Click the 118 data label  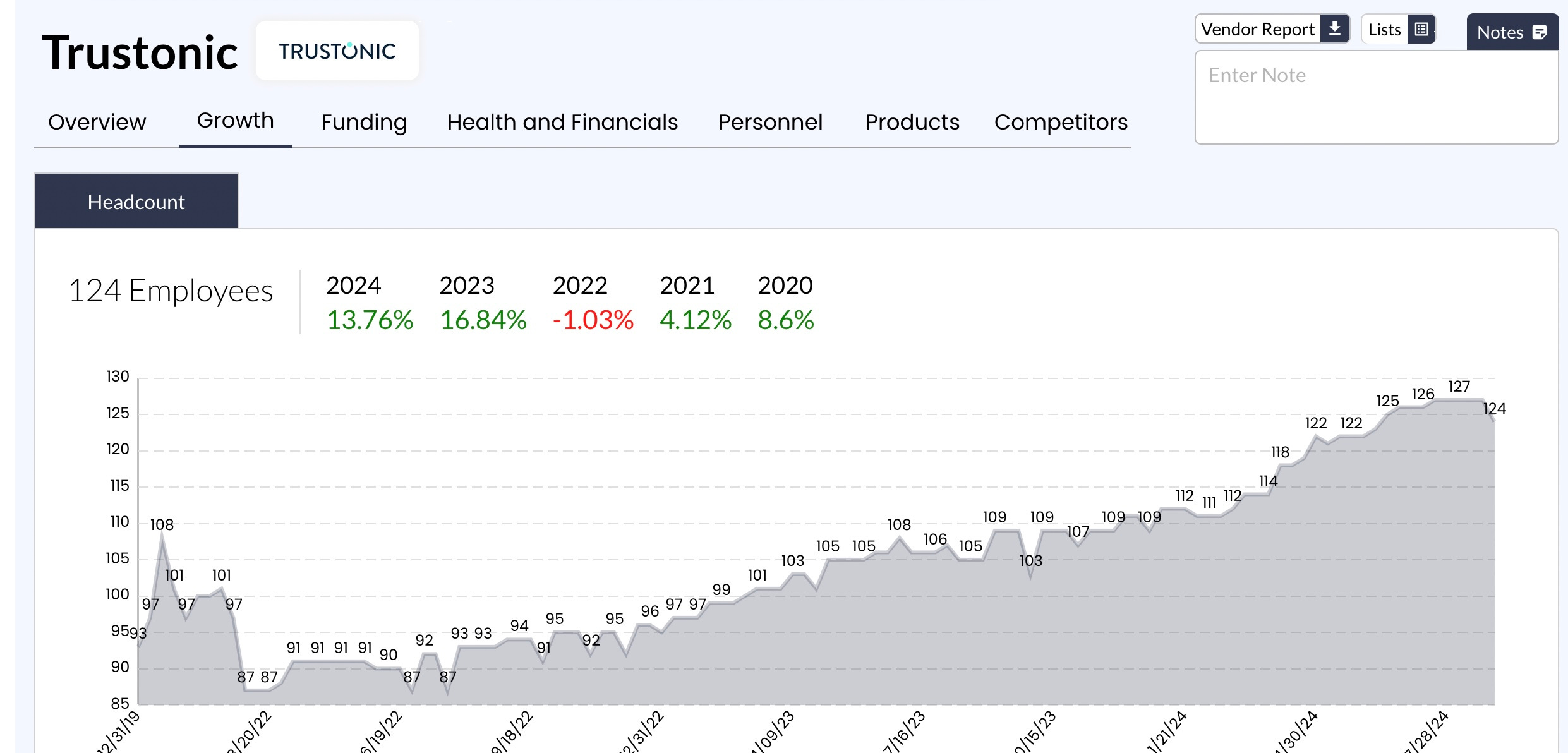tap(1281, 452)
